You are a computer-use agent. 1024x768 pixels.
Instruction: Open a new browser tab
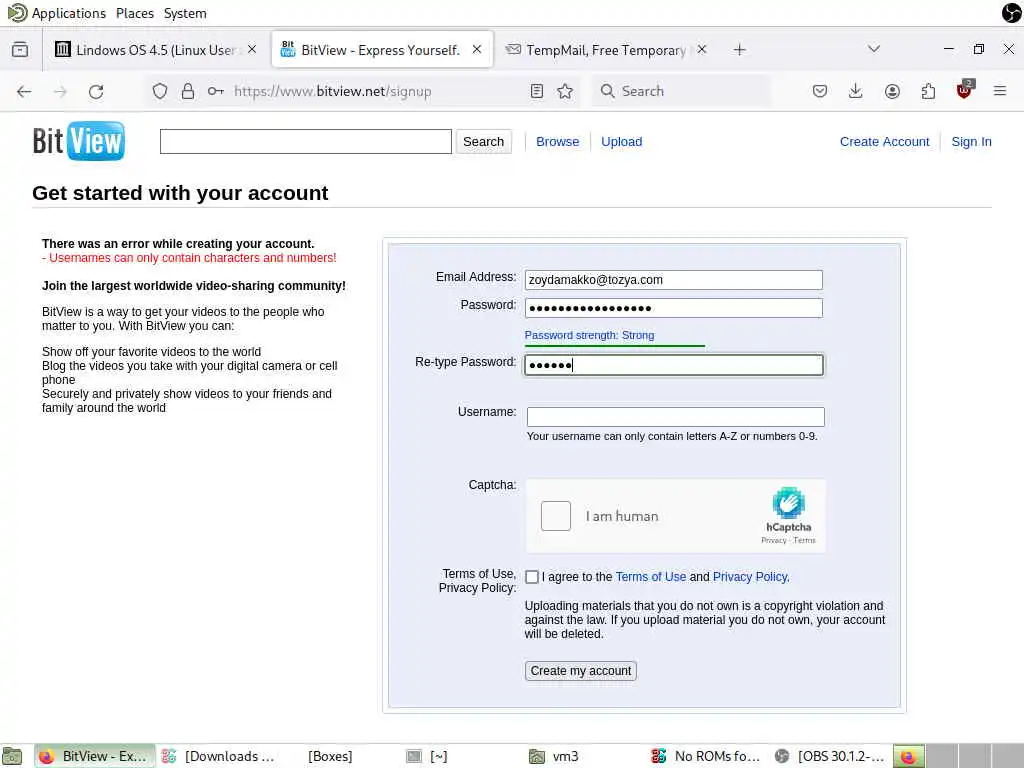[x=739, y=50]
